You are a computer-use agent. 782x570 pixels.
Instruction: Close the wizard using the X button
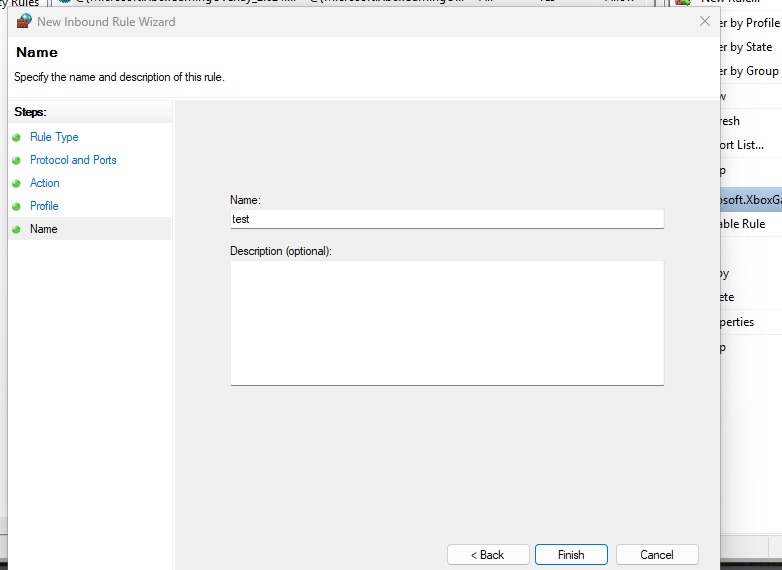tap(705, 21)
